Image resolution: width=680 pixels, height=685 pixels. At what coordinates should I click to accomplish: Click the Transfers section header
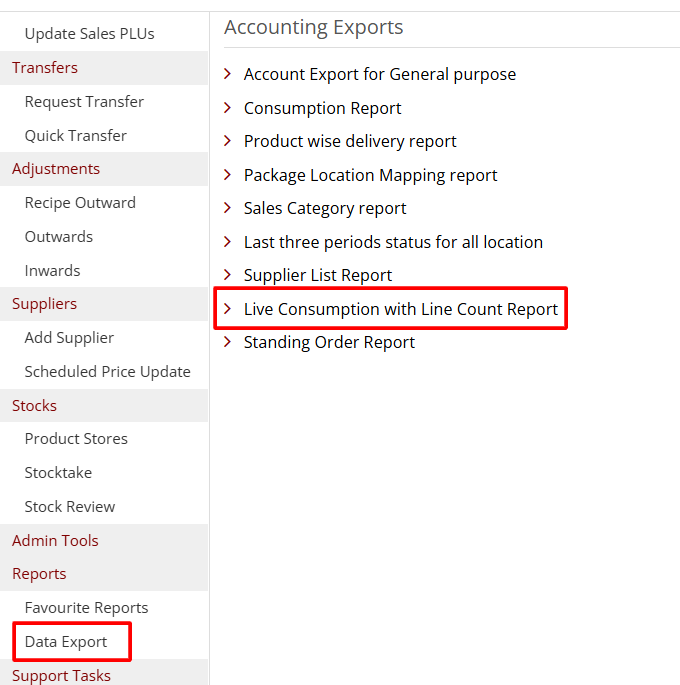[45, 68]
